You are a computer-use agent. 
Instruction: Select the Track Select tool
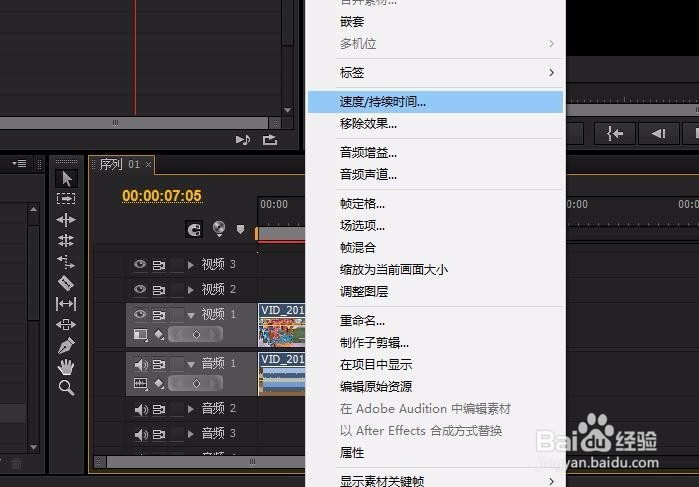coord(66,198)
